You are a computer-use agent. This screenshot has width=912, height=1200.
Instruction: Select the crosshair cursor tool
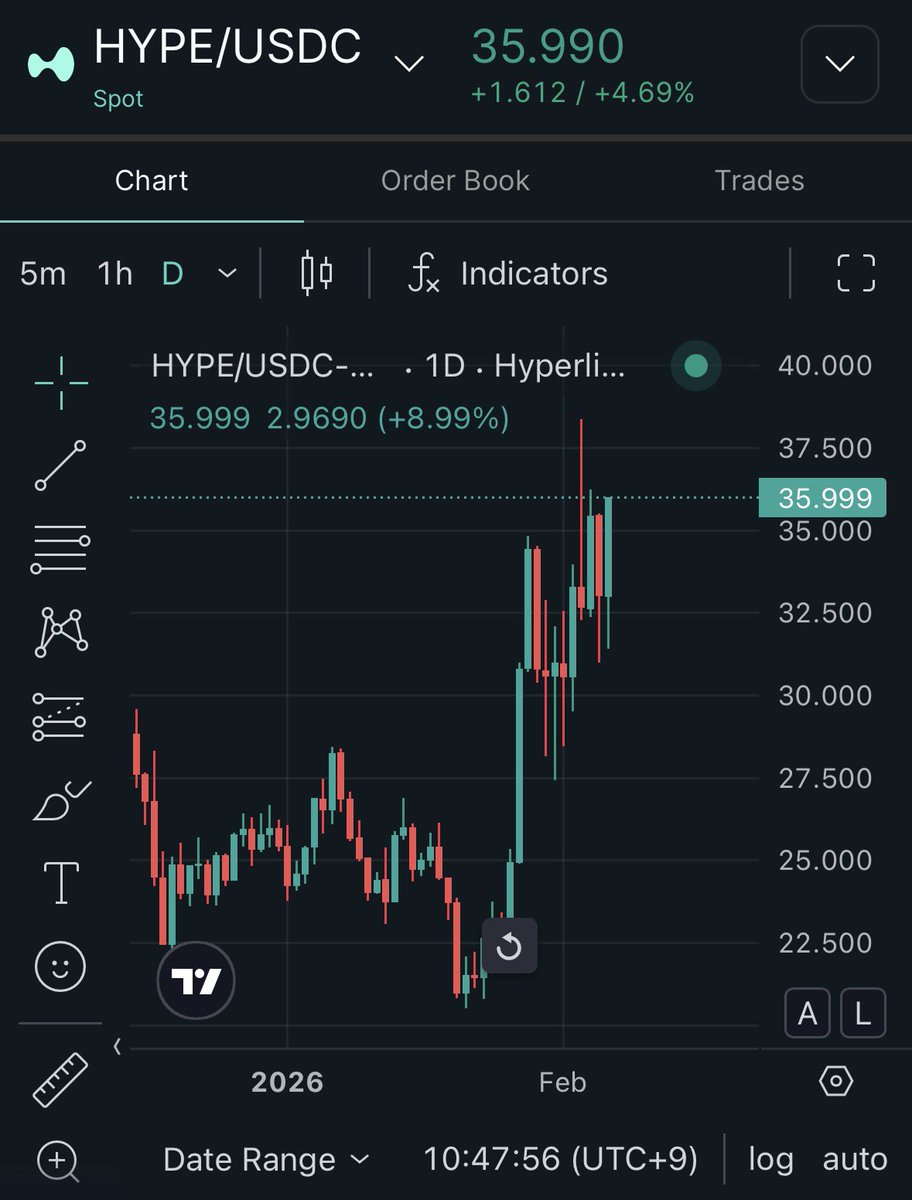(x=61, y=383)
